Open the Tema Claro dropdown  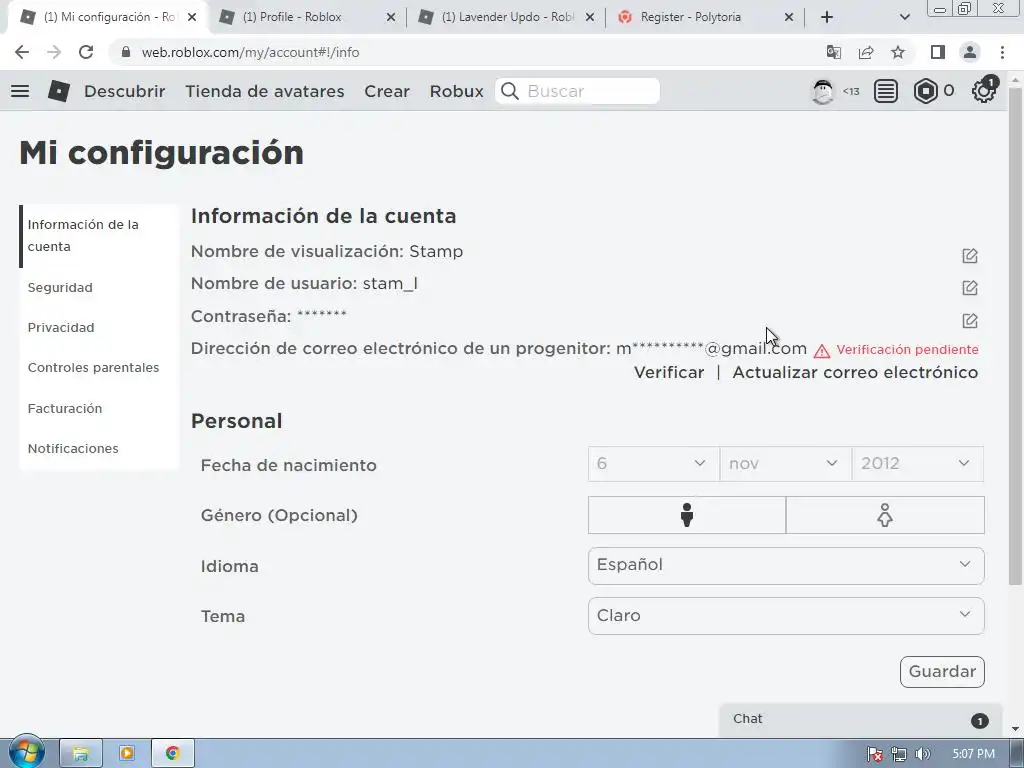786,616
